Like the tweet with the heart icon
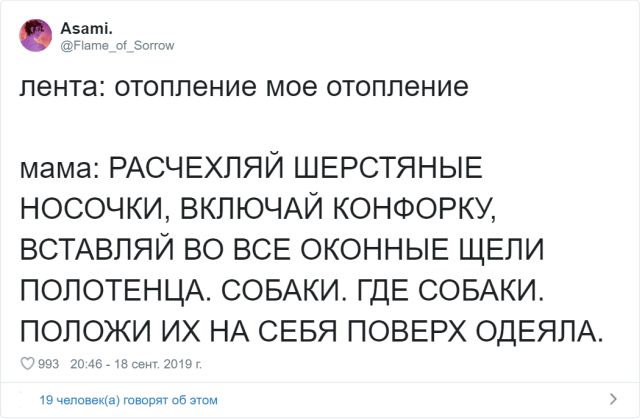 click(26, 361)
